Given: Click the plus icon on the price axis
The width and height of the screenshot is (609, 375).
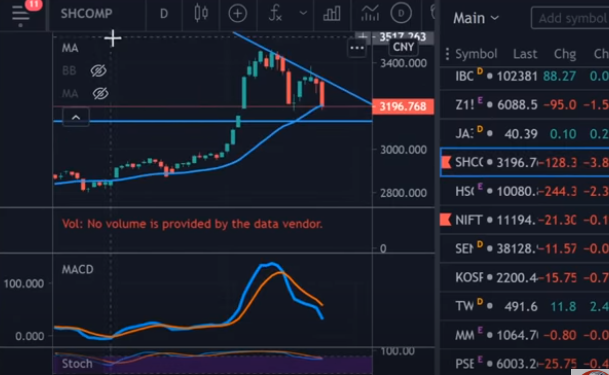Looking at the screenshot, I should 362,38.
